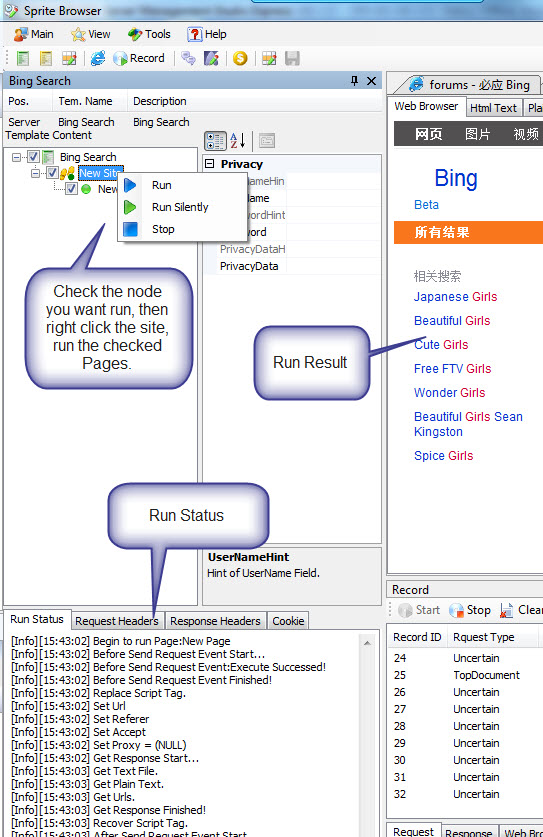The height and width of the screenshot is (837, 543).
Task: Click the Internet Explorer browser toolbar icon
Action: [98, 58]
